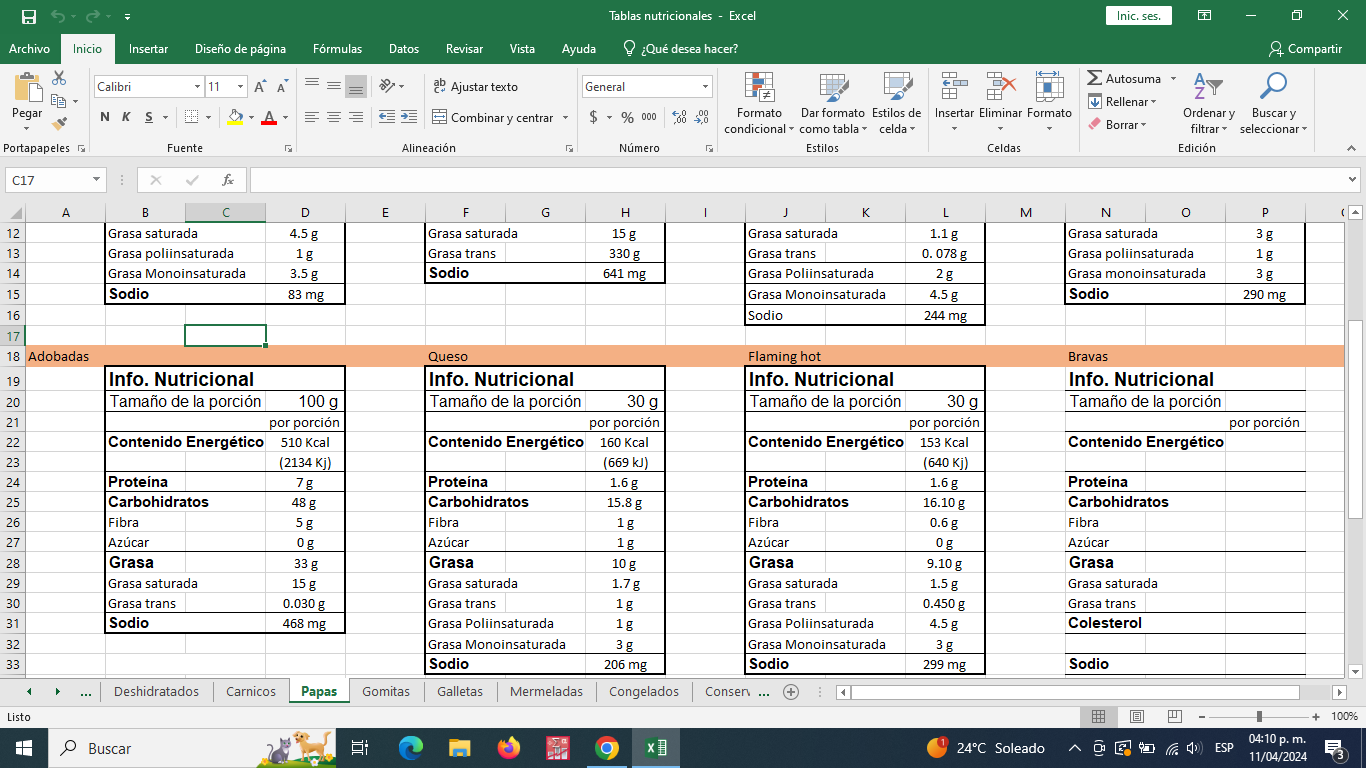Toggle Bold (N) formatting
1366x768 pixels.
105,117
